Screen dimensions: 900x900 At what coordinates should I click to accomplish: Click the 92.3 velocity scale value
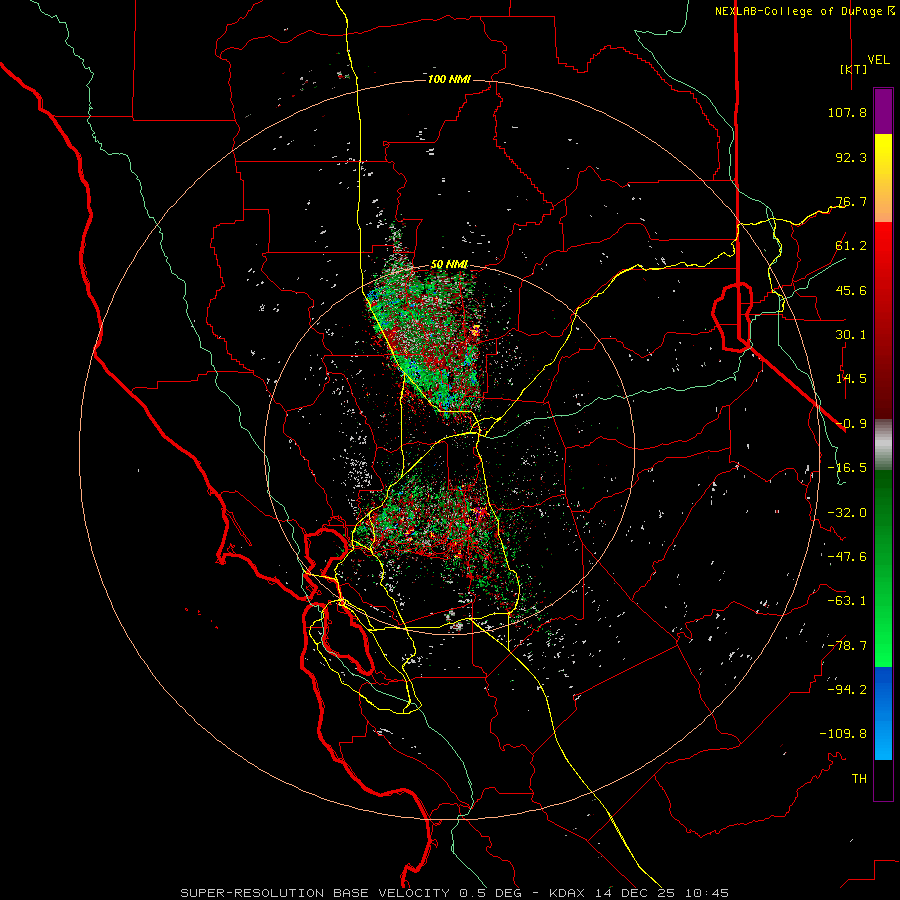click(x=851, y=157)
